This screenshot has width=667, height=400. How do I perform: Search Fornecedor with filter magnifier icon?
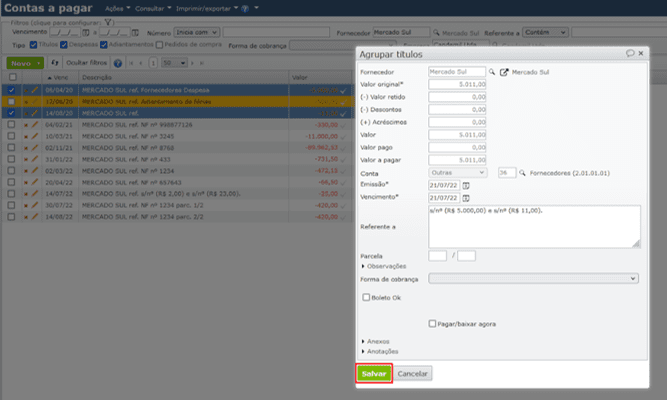pyautogui.click(x=436, y=32)
